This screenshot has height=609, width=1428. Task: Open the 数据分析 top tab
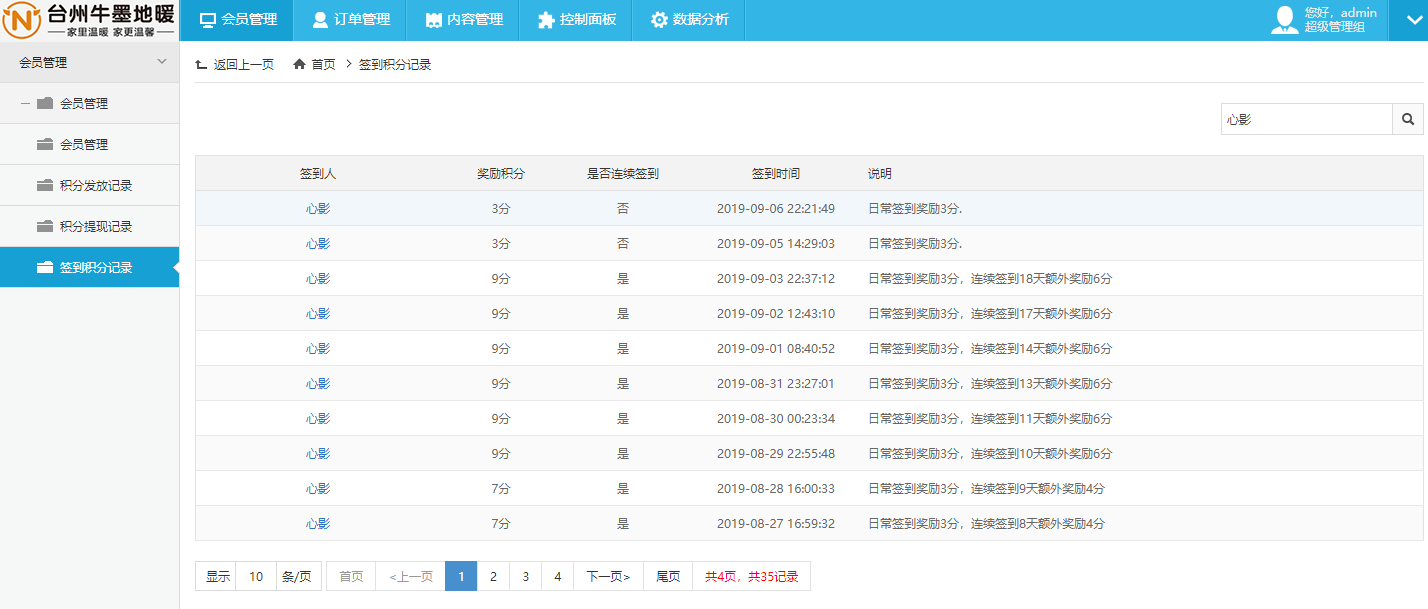click(688, 20)
